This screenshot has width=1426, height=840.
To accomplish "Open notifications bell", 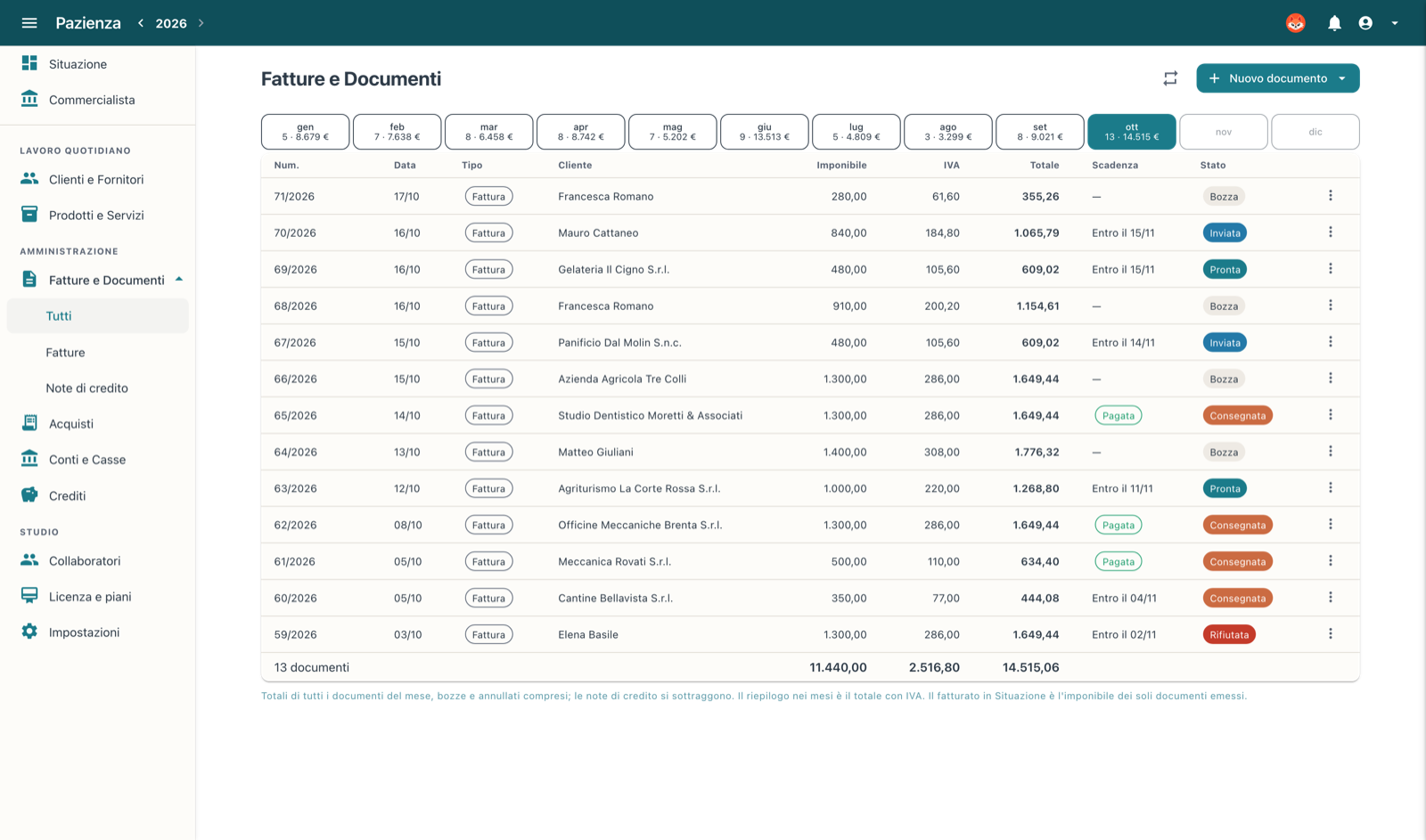I will point(1334,23).
